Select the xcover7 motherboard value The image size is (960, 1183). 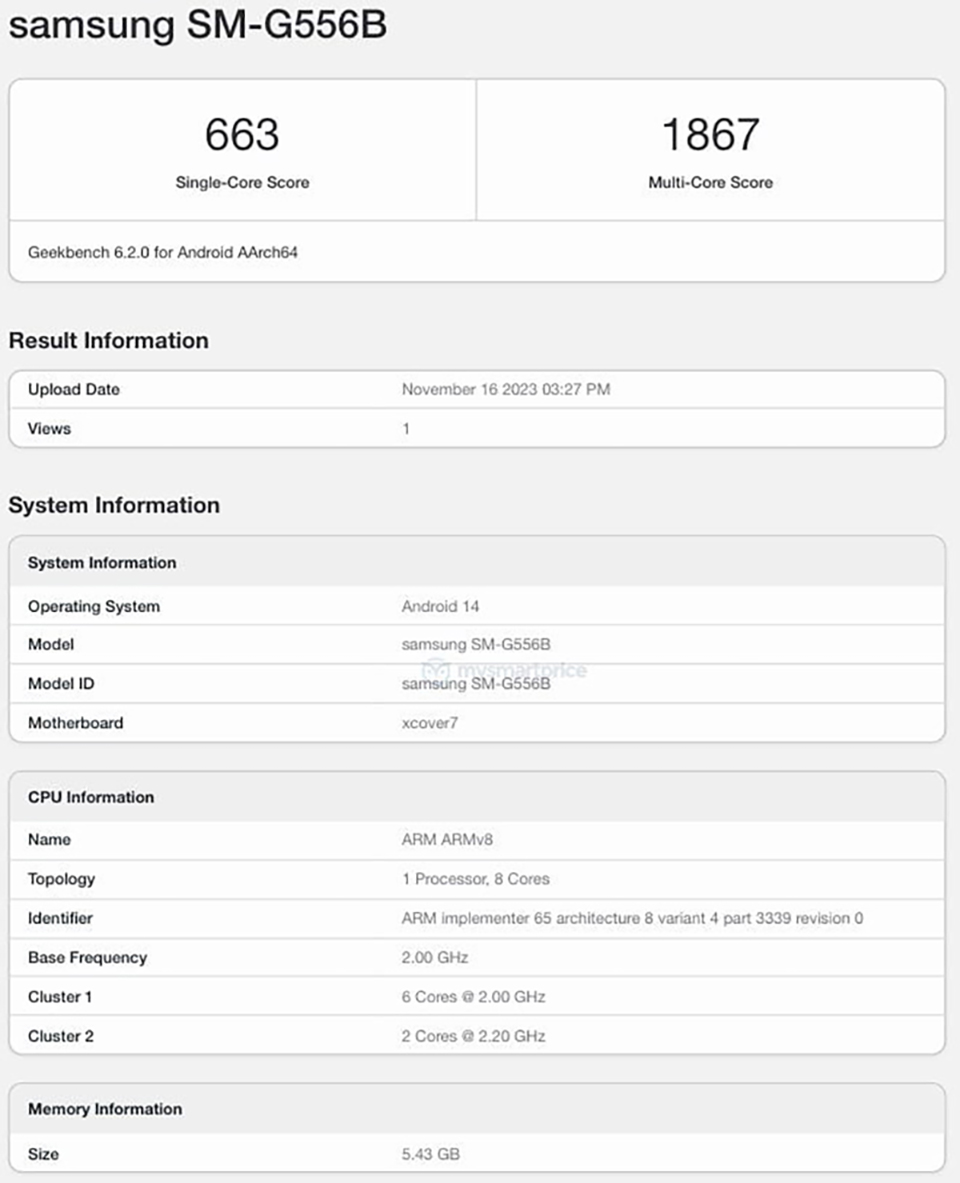pos(429,723)
